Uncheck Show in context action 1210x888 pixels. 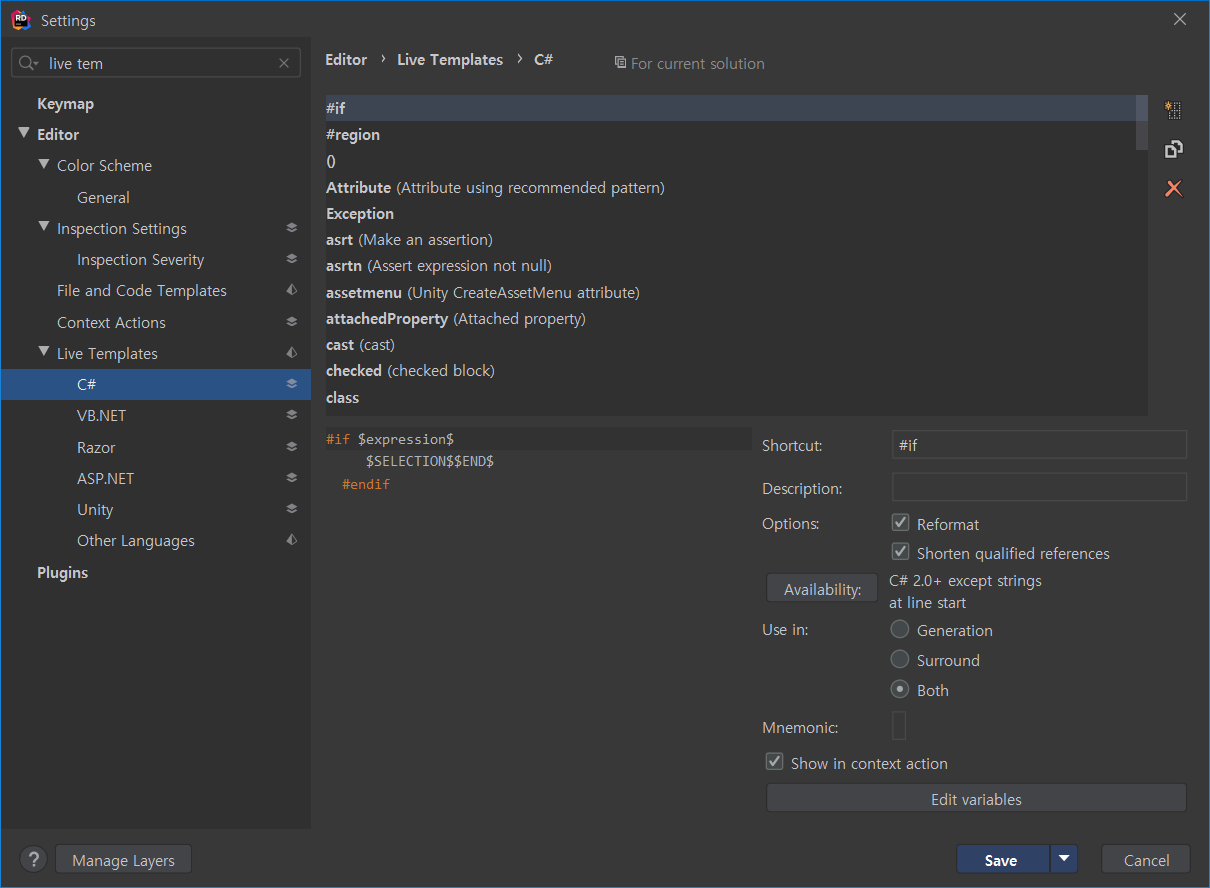(774, 762)
